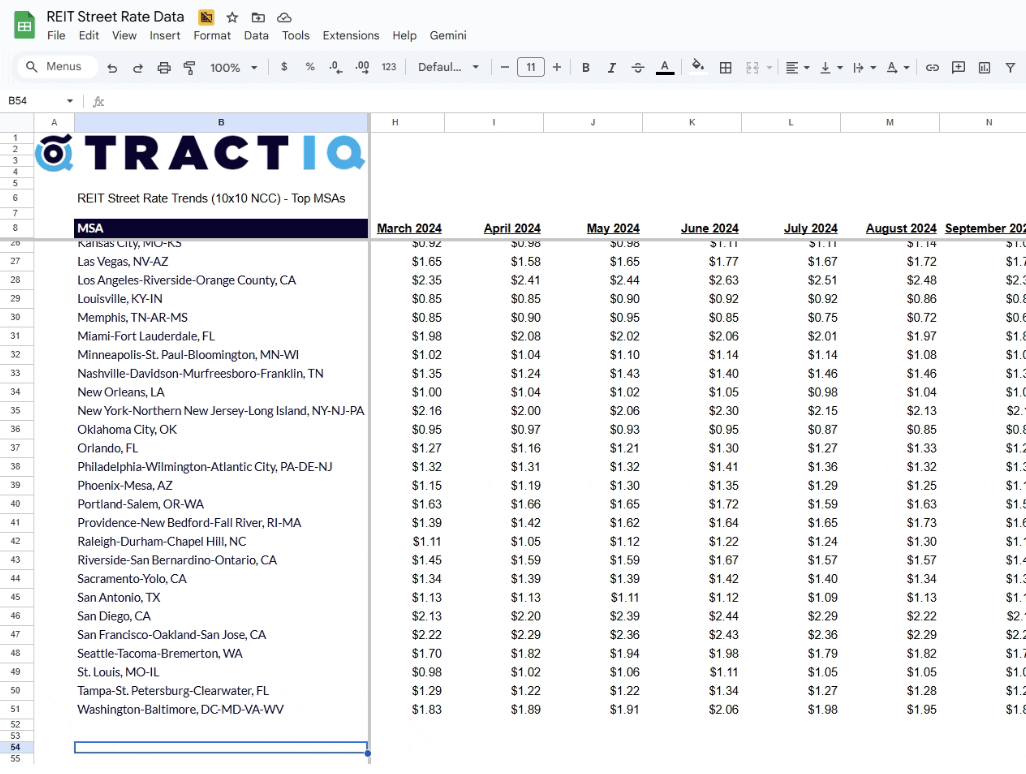Image resolution: width=1026 pixels, height=774 pixels.
Task: Toggle bold formatting
Action: (586, 68)
